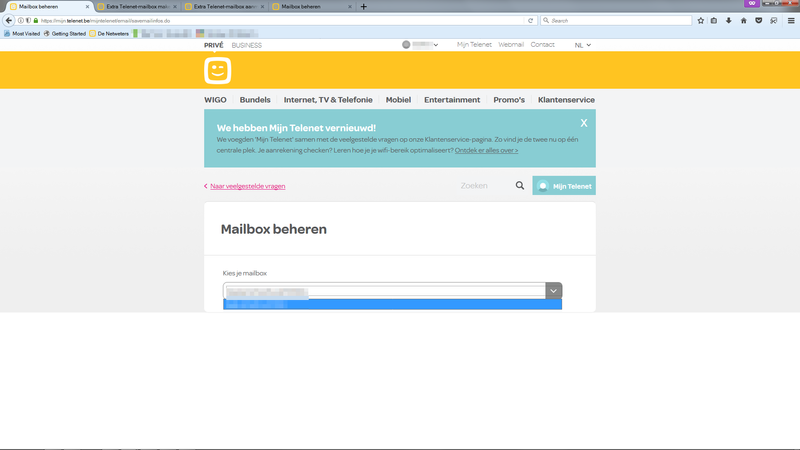Switch to third tab 'Extra Telenet-mailbox aan...'

tap(225, 7)
